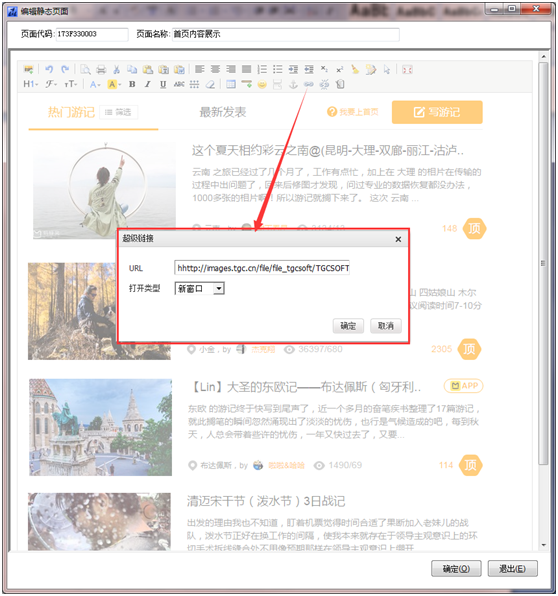
Task: Click 确定 in the hyperlink dialog
Action: coord(348,326)
